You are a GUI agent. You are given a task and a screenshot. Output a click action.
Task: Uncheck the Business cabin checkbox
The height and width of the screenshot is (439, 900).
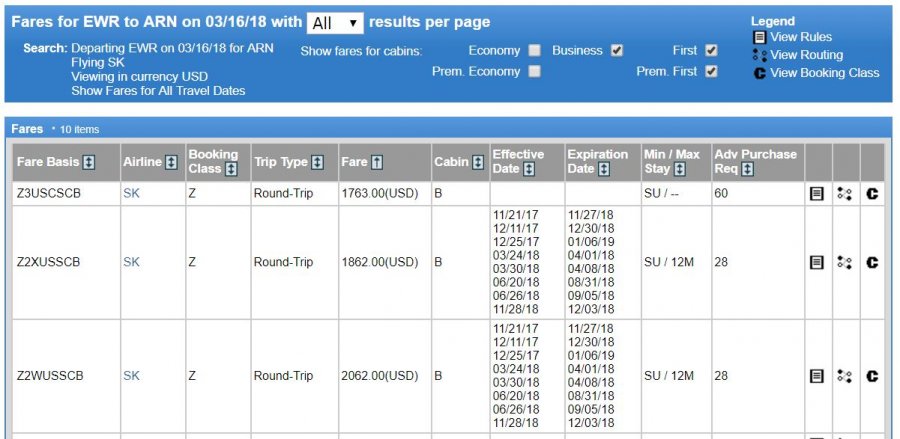pos(617,50)
